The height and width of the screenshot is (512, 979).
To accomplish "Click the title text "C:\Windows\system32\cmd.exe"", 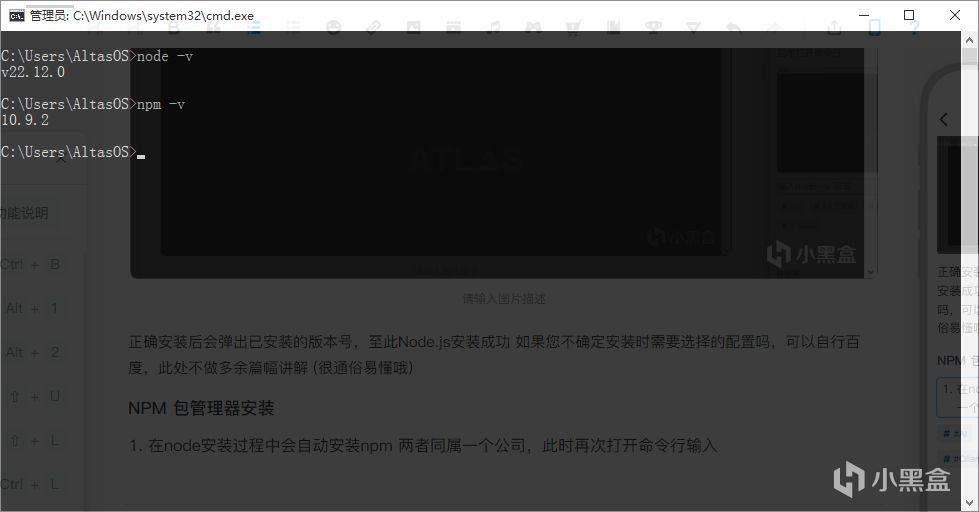I will coord(163,16).
